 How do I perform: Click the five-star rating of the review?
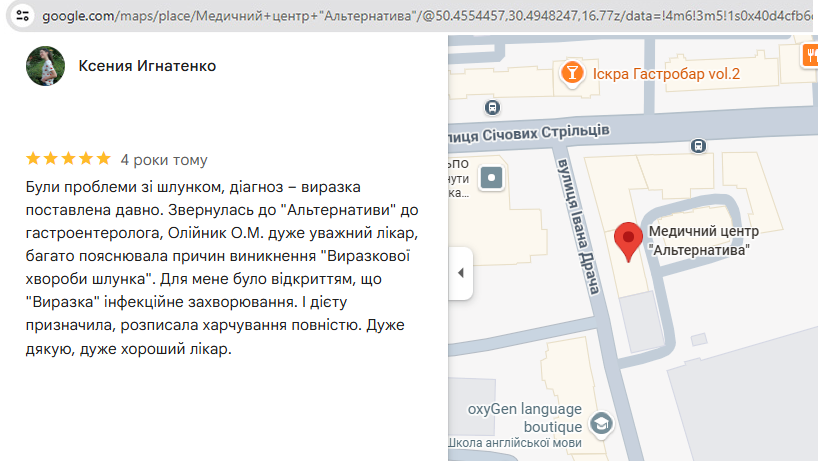coord(68,159)
